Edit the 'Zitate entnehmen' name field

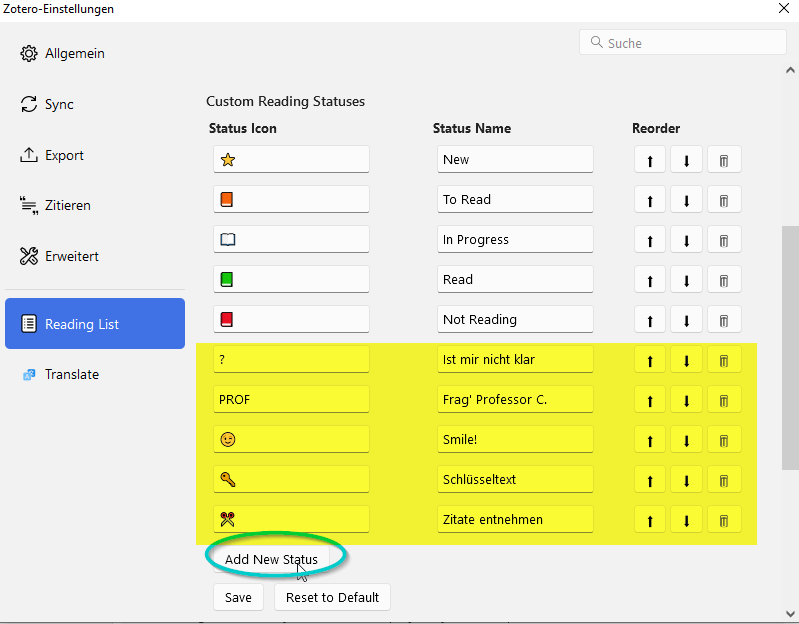click(515, 520)
